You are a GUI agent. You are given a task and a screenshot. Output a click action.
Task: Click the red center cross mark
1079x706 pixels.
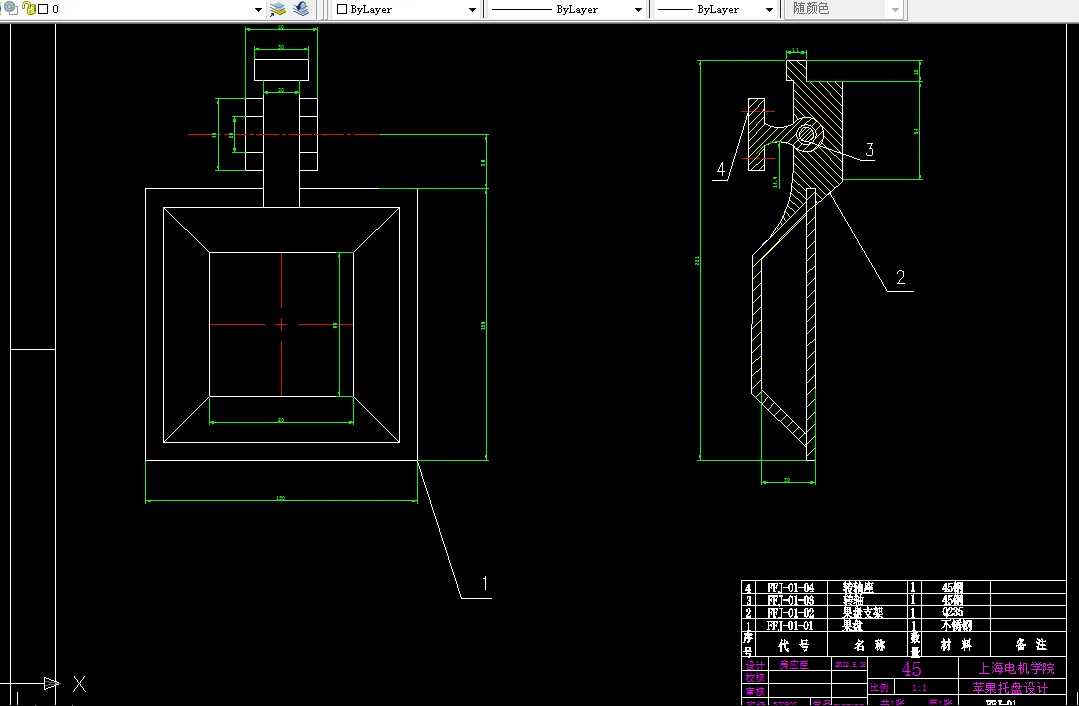(x=281, y=325)
